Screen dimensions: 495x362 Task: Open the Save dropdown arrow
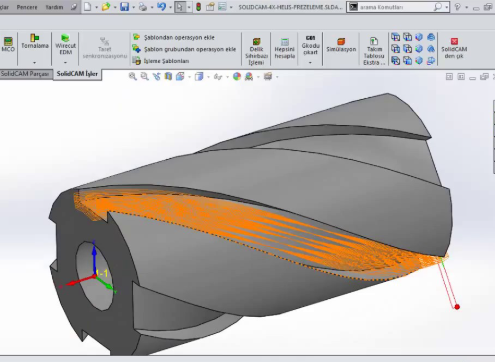(133, 7)
